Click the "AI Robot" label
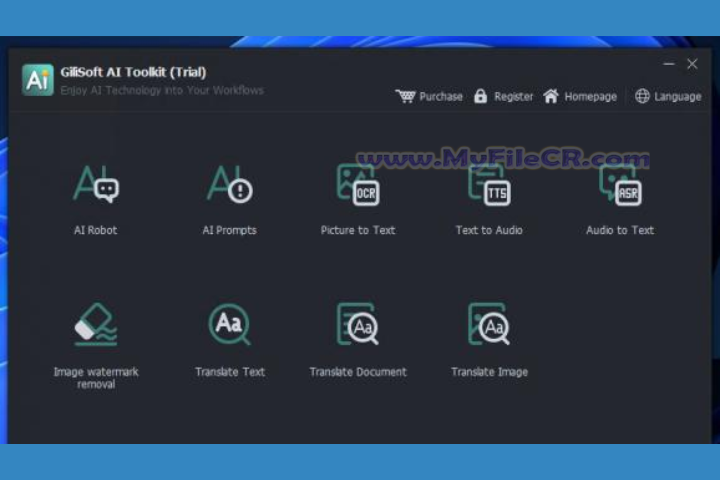This screenshot has width=720, height=480. coord(96,230)
